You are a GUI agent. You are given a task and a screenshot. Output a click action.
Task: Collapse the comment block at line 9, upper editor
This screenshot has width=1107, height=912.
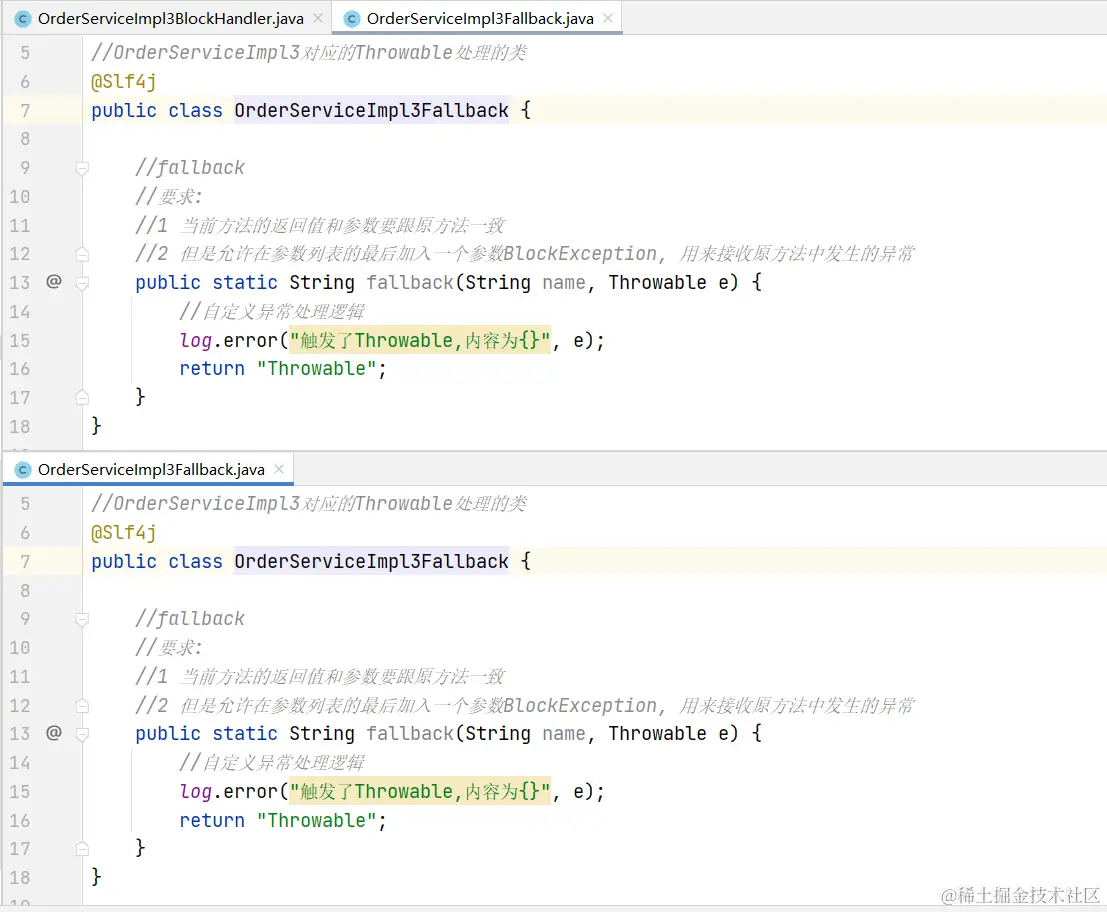(x=82, y=168)
